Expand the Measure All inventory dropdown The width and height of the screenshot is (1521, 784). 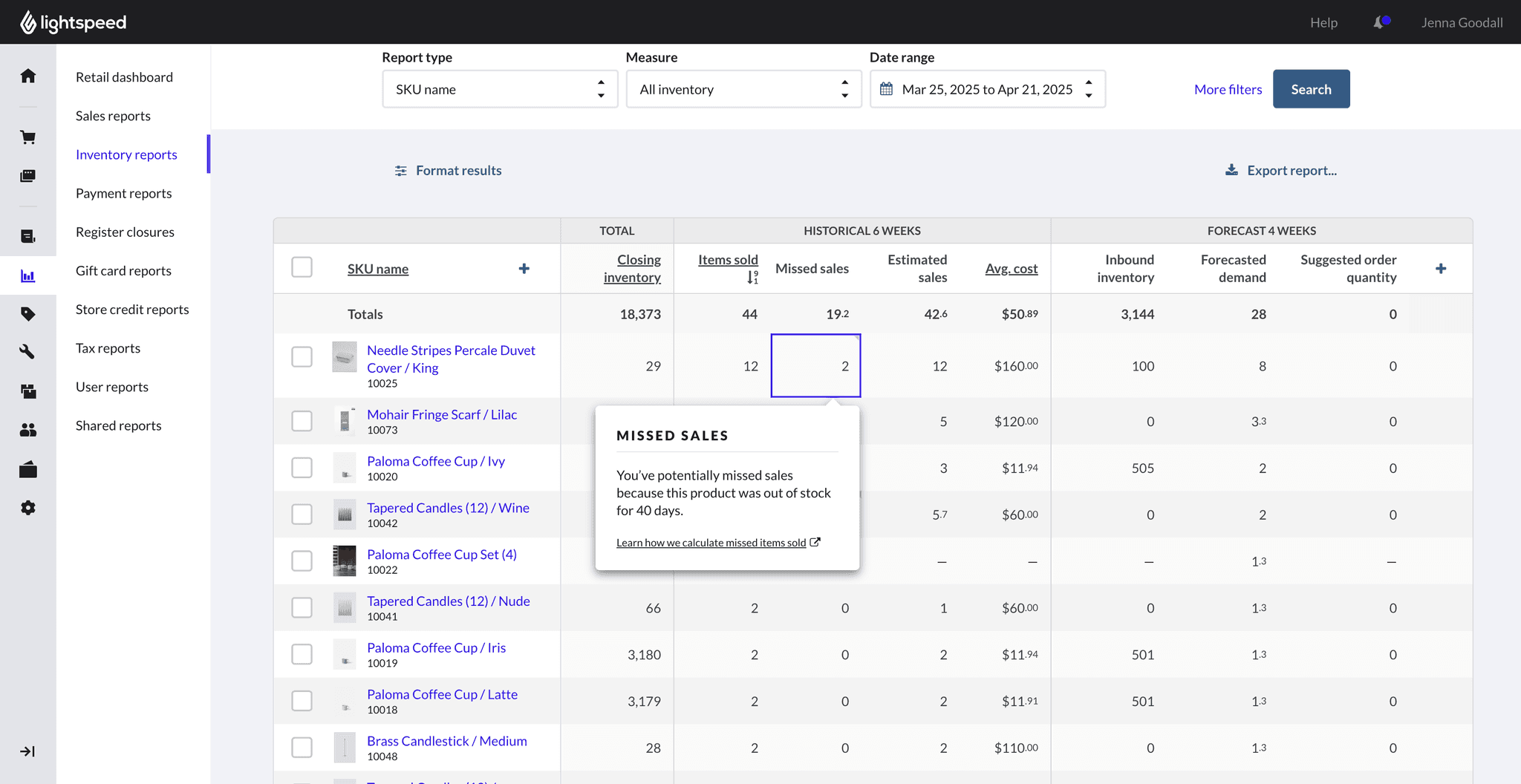pos(743,89)
